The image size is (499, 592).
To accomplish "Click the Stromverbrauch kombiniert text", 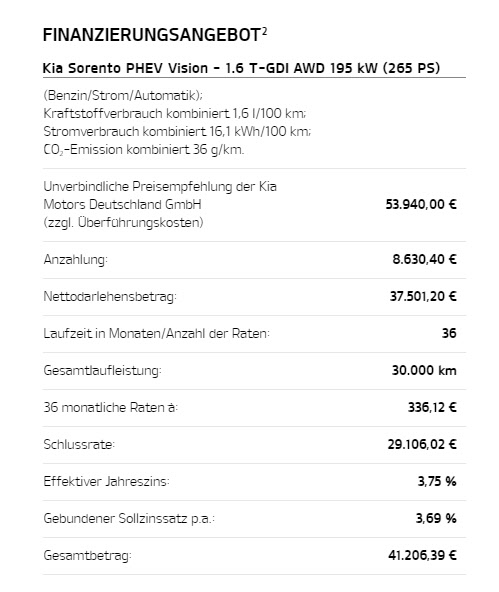I will tap(177, 131).
